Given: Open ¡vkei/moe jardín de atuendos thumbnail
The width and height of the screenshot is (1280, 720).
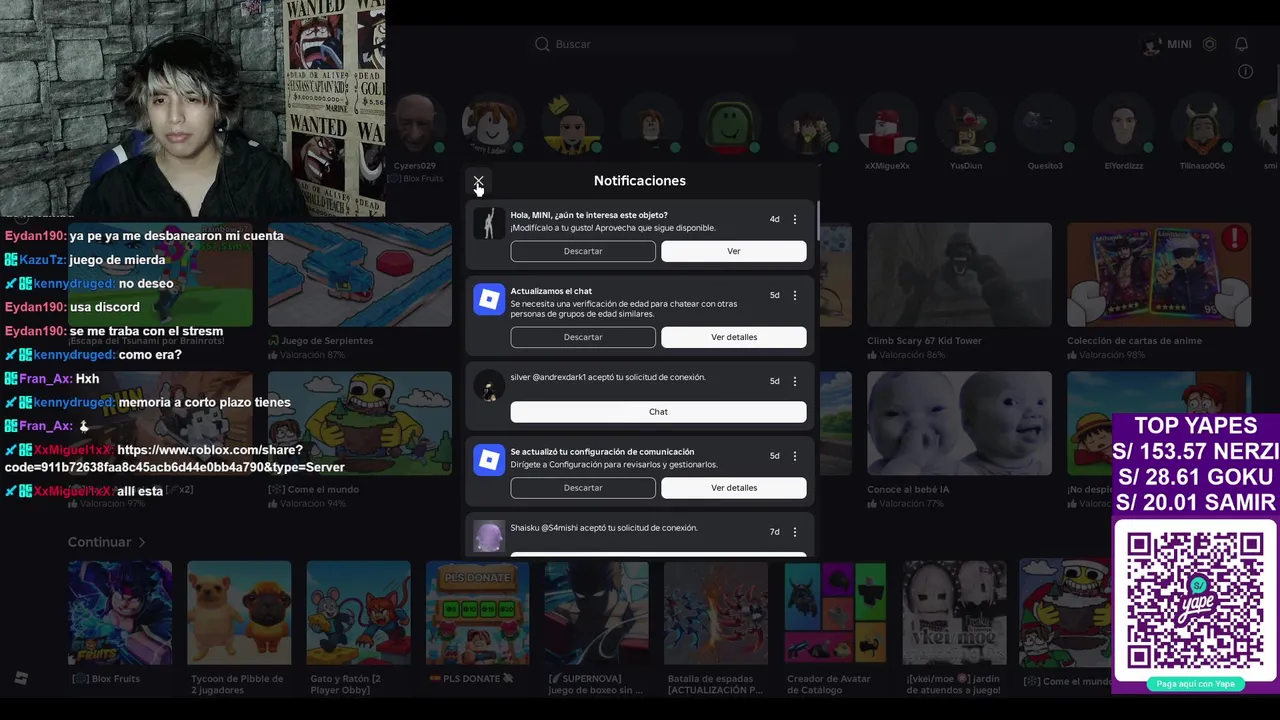Looking at the screenshot, I should tap(954, 613).
